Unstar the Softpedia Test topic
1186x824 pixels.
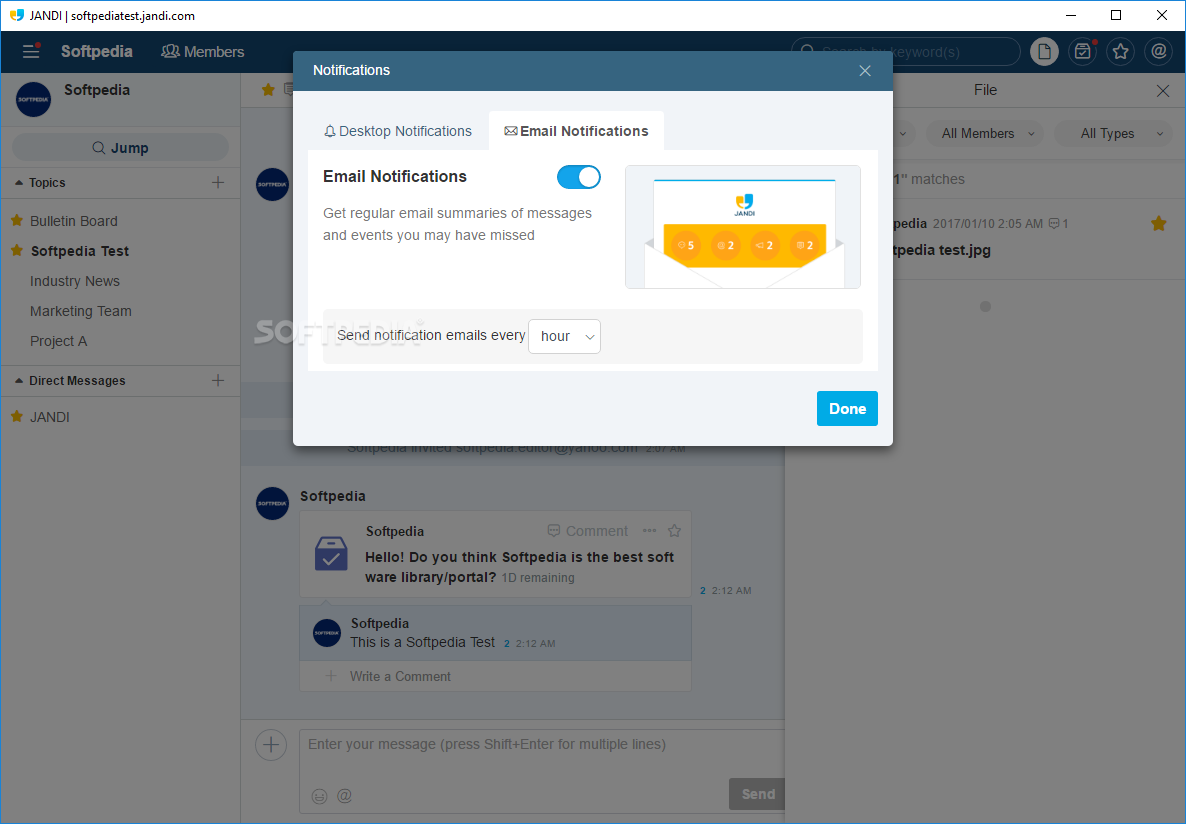click(17, 250)
